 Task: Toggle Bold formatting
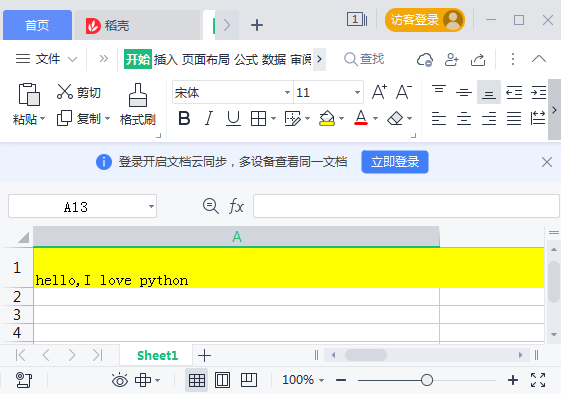[x=184, y=118]
